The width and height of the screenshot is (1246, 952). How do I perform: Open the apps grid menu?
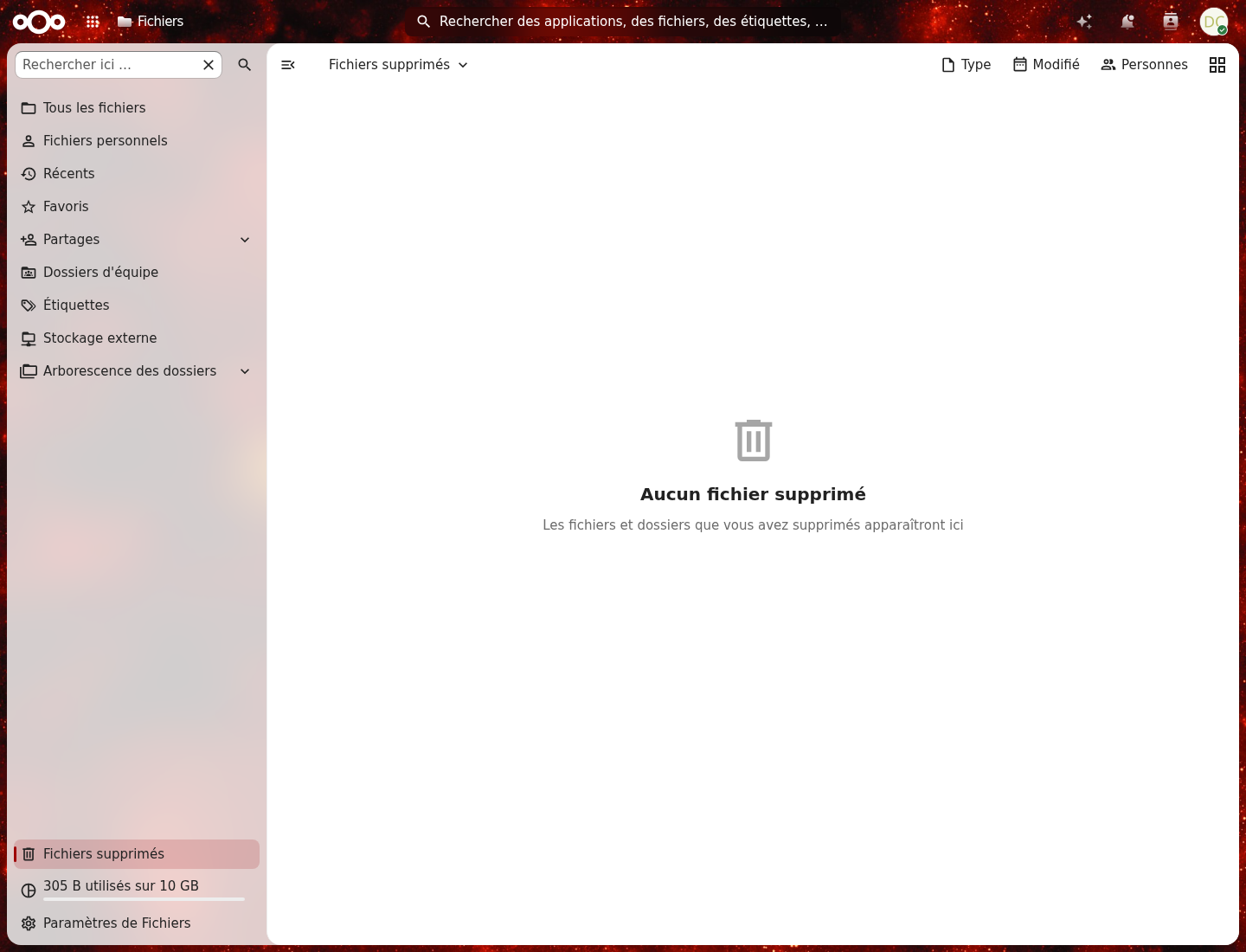pyautogui.click(x=93, y=22)
